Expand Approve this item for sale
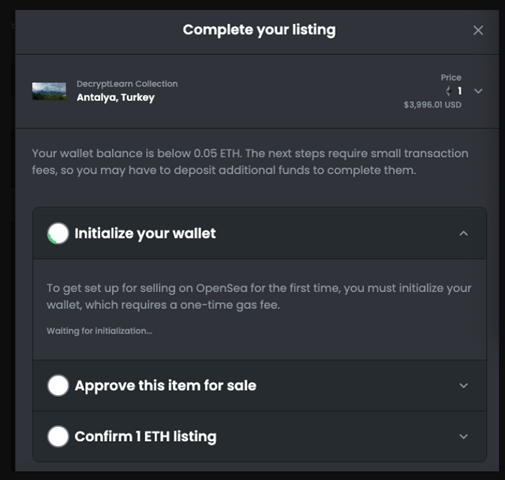This screenshot has width=505, height=480. click(x=463, y=386)
